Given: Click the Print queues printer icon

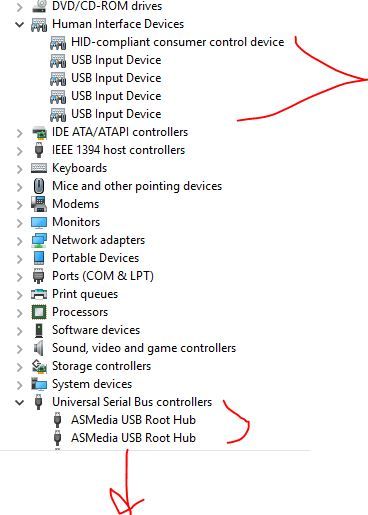Looking at the screenshot, I should pyautogui.click(x=39, y=294).
